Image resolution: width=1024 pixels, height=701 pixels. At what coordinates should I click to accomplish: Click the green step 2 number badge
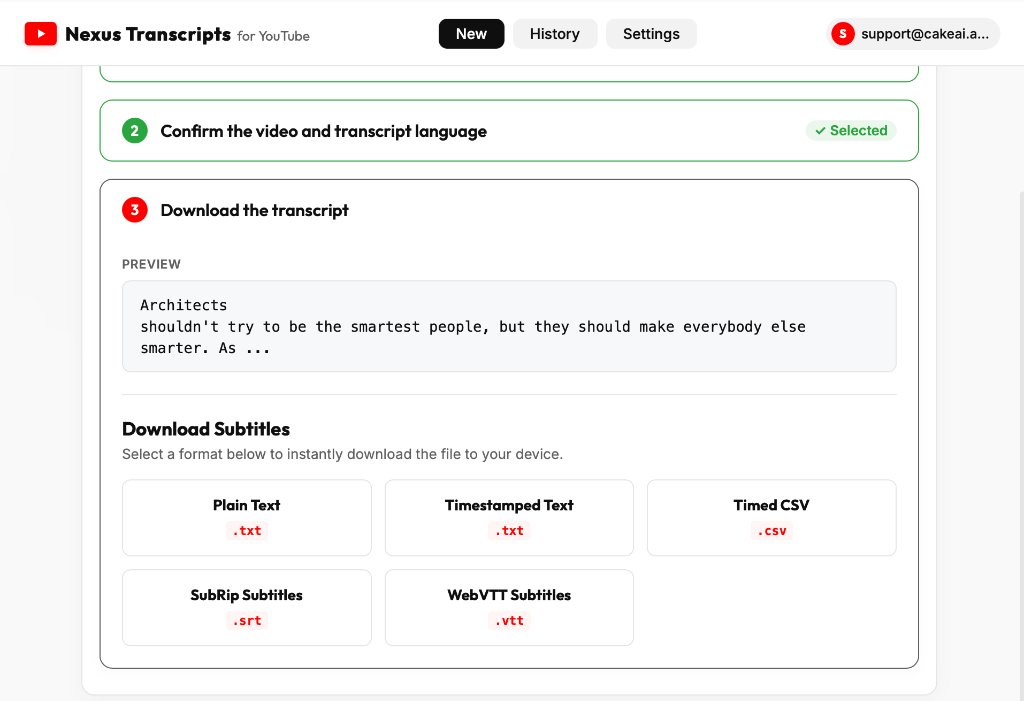[x=135, y=131]
